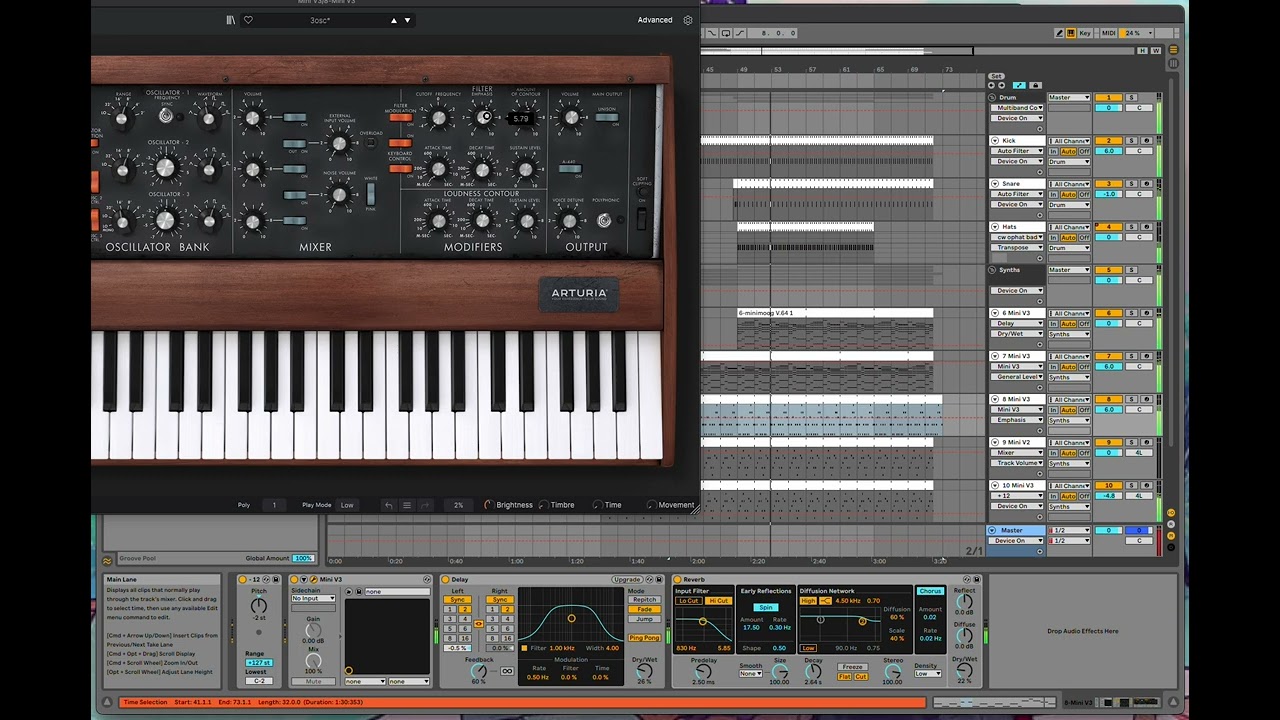This screenshot has height=720, width=1280.
Task: Open the Reverb Smooth dropdown
Action: pos(750,673)
